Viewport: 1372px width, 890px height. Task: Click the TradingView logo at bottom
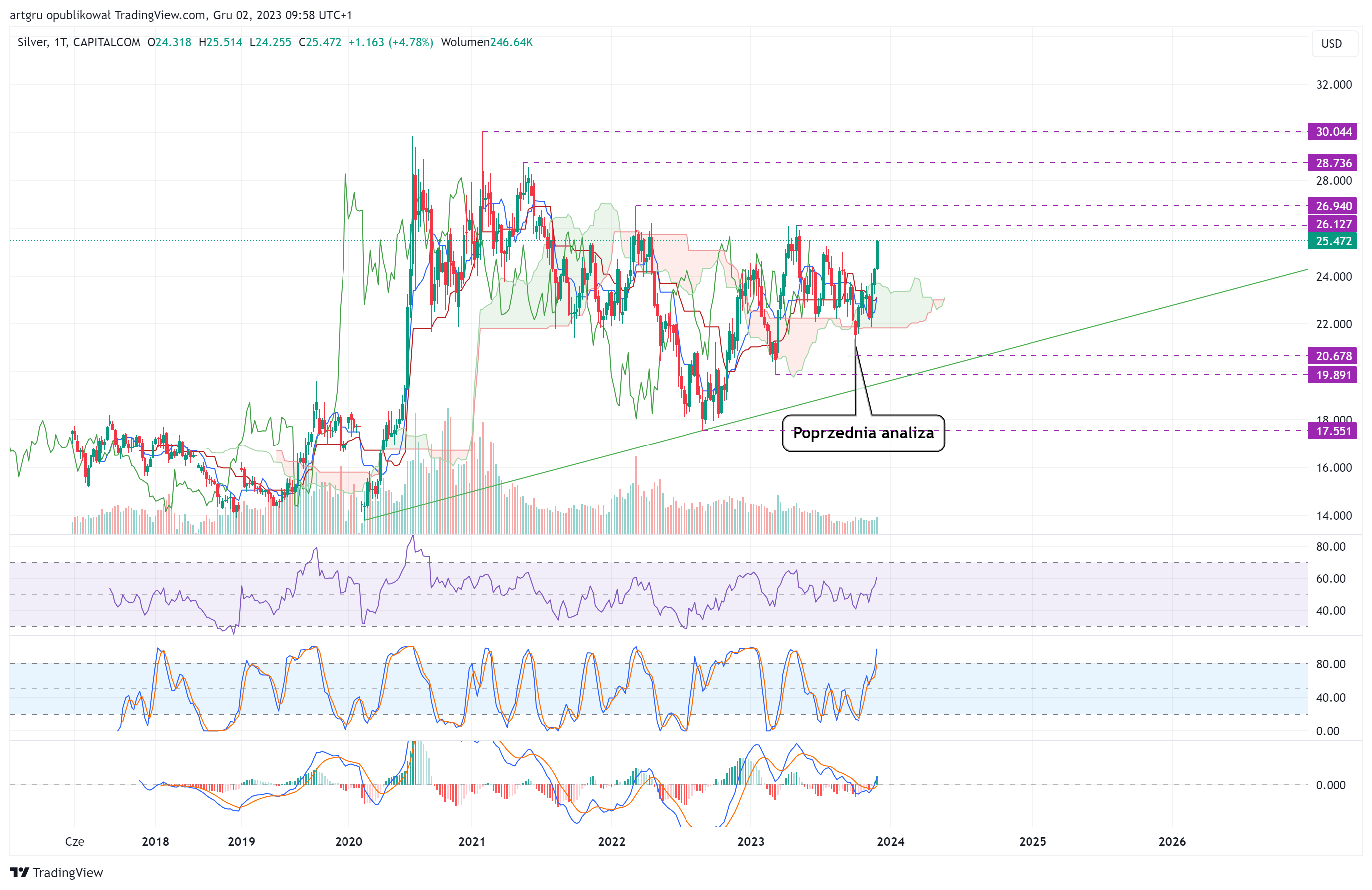tap(56, 872)
